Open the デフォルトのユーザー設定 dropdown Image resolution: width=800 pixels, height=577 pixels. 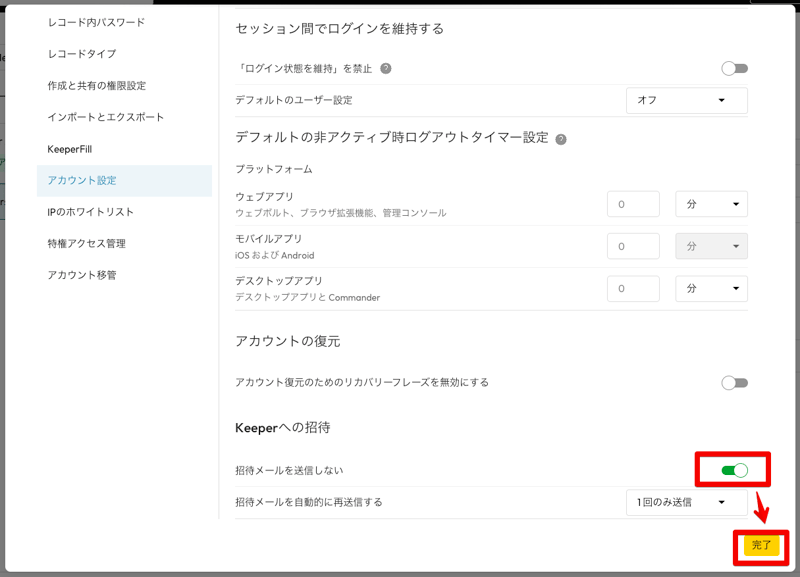pyautogui.click(x=686, y=100)
